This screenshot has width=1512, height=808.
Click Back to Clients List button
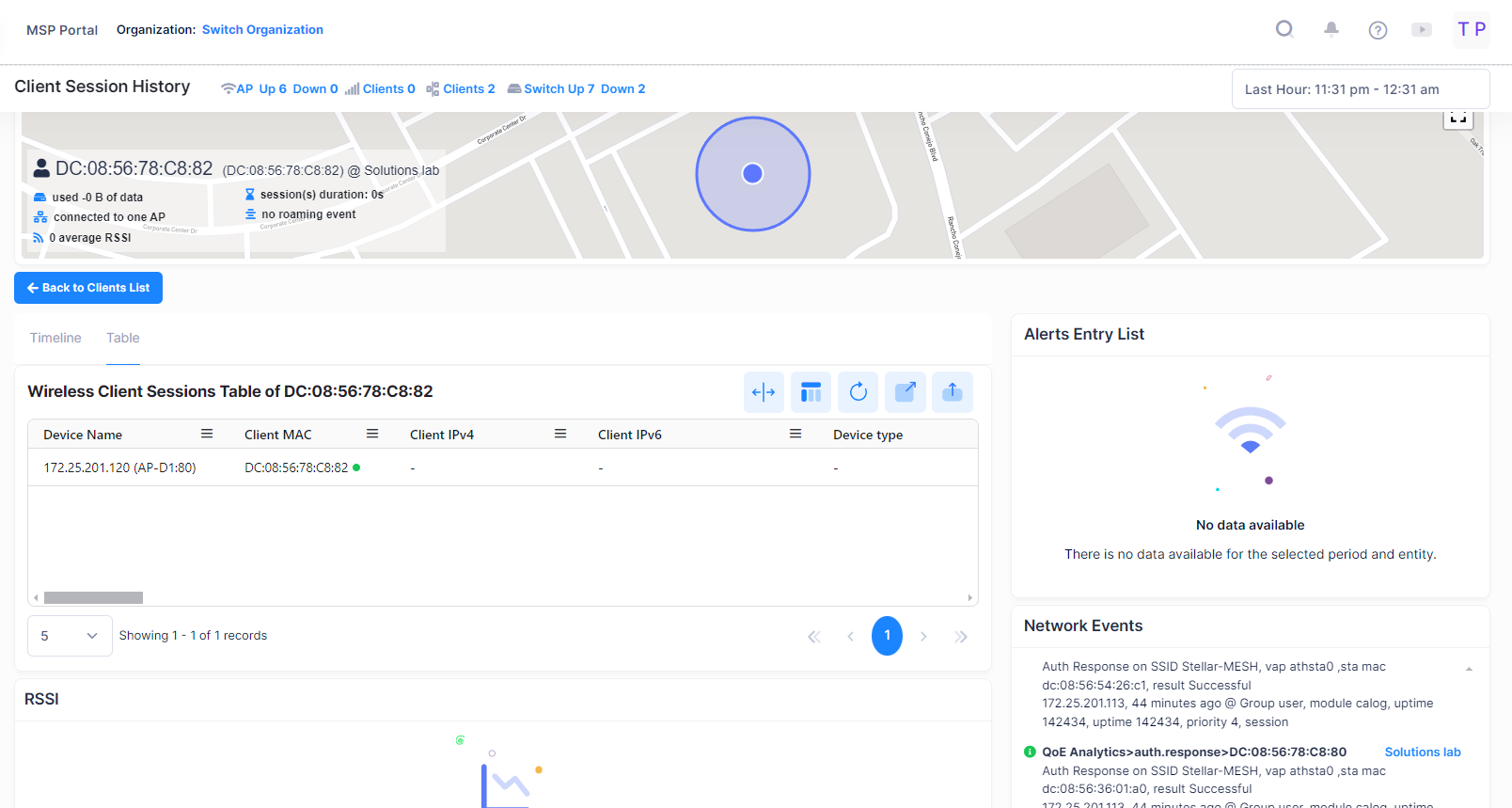[x=88, y=288]
